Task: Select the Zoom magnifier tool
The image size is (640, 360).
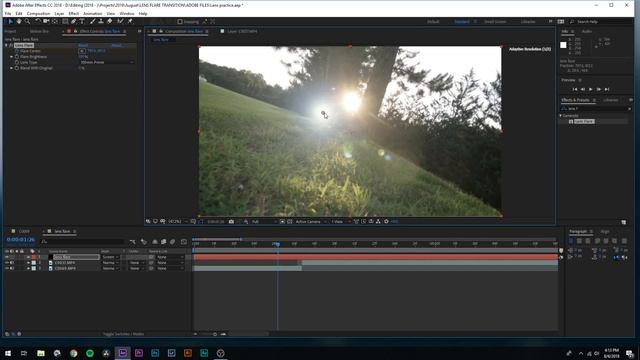Action: pyautogui.click(x=27, y=21)
